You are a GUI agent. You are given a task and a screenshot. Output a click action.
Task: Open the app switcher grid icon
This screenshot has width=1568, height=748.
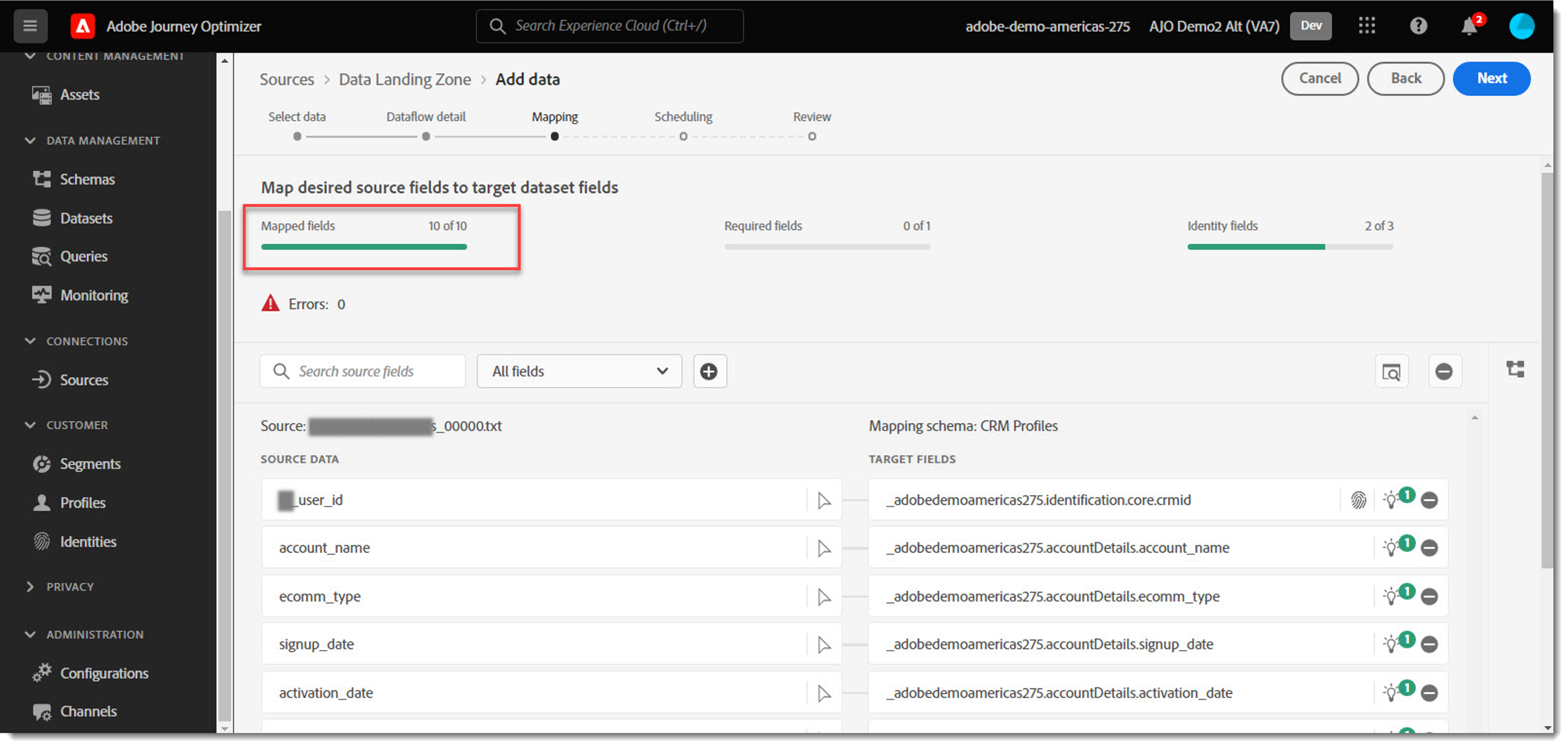coord(1367,26)
